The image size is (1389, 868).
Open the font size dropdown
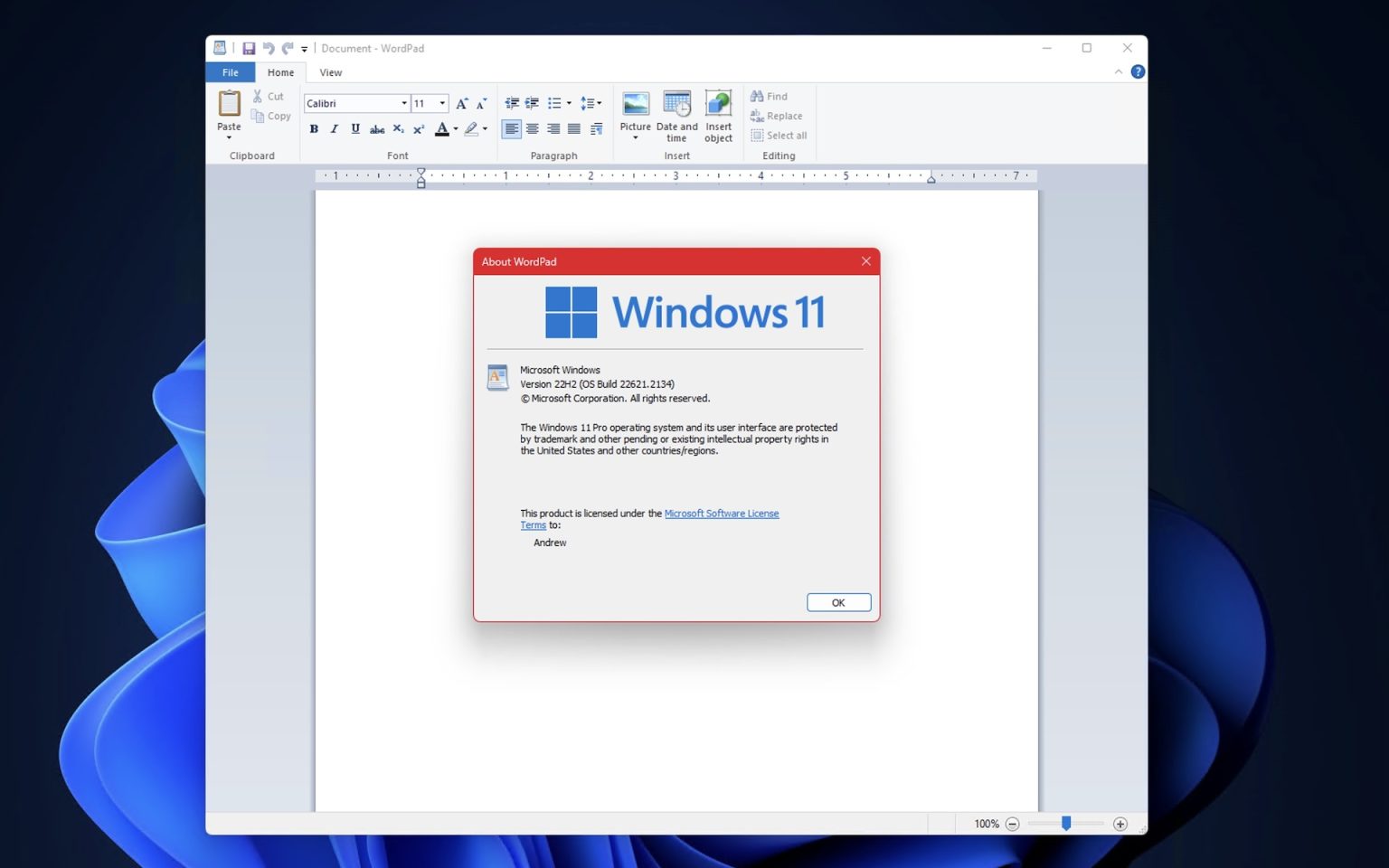click(x=442, y=103)
